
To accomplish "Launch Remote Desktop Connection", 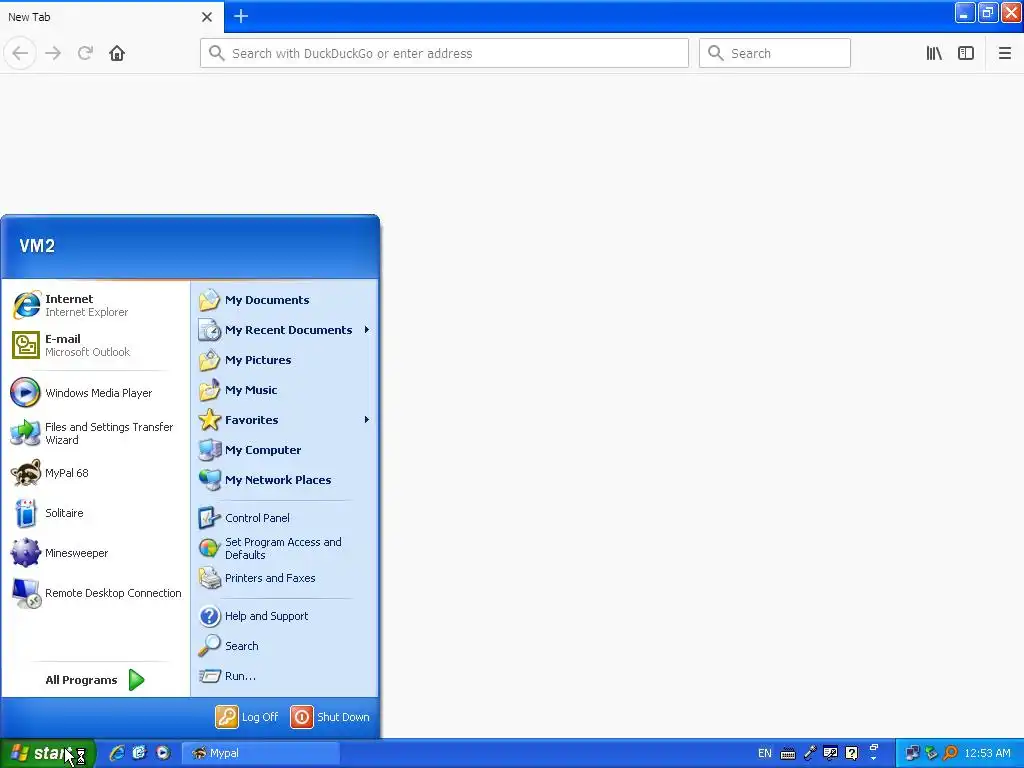I will 95,593.
